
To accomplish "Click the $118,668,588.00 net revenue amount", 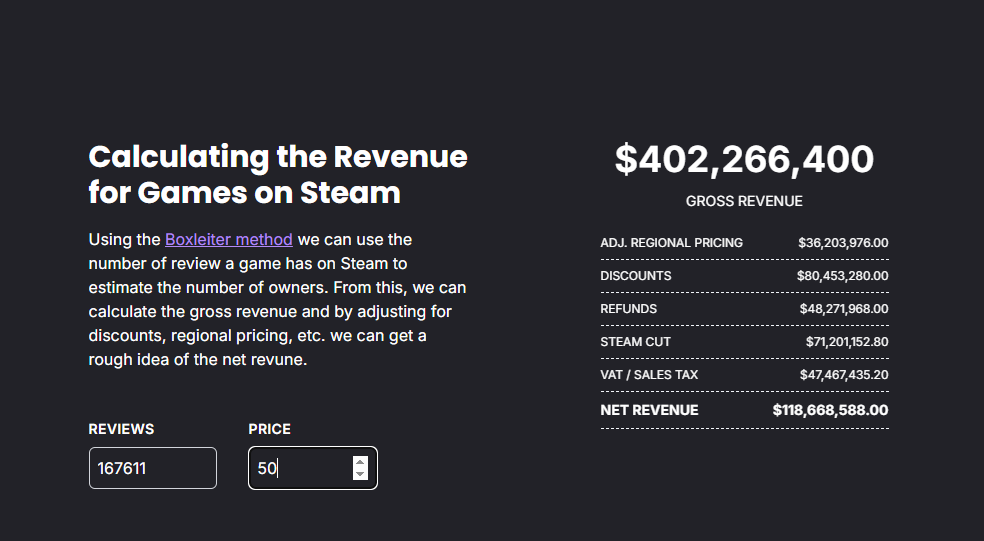I will pos(830,410).
